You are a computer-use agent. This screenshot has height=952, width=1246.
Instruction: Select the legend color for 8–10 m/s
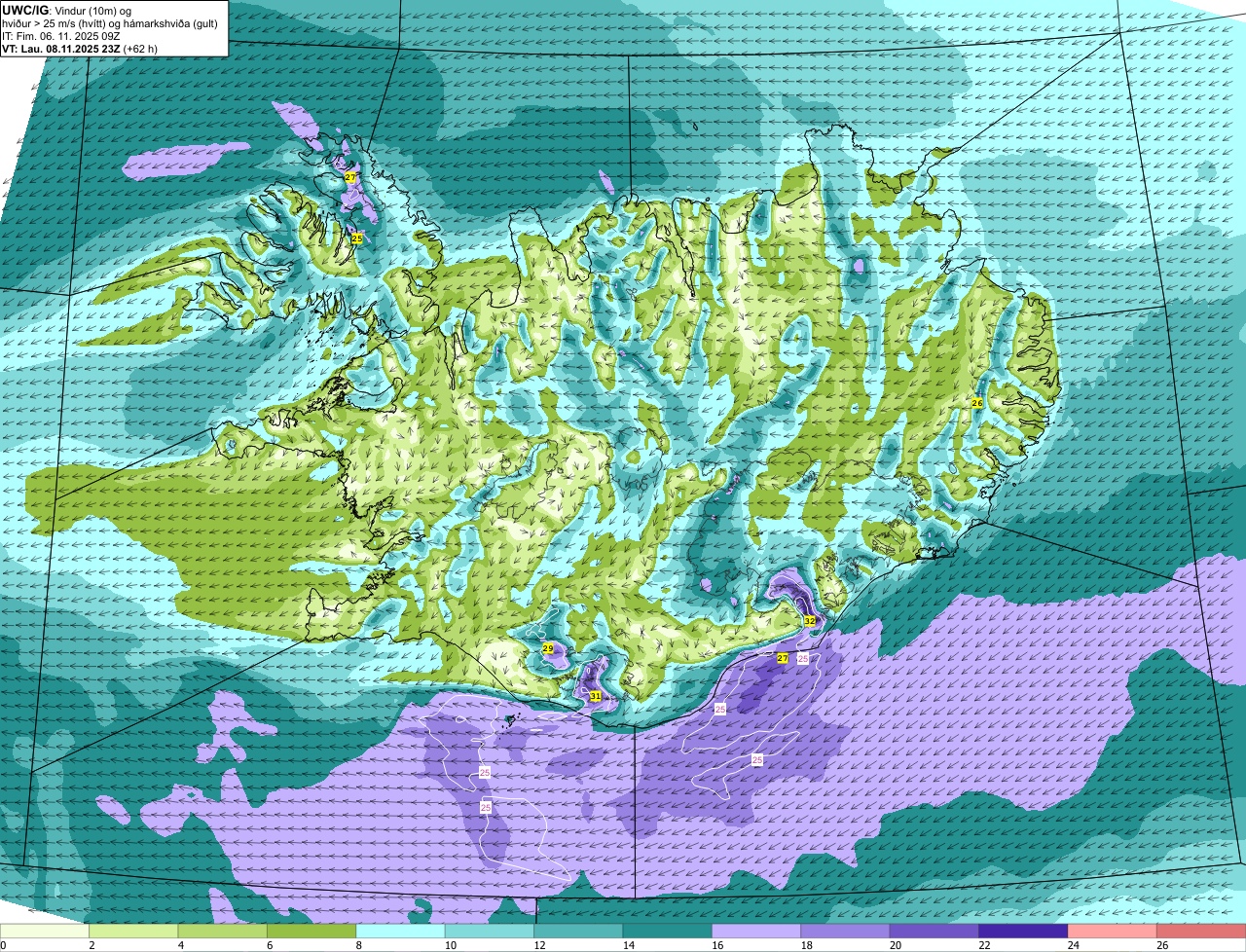[x=400, y=932]
